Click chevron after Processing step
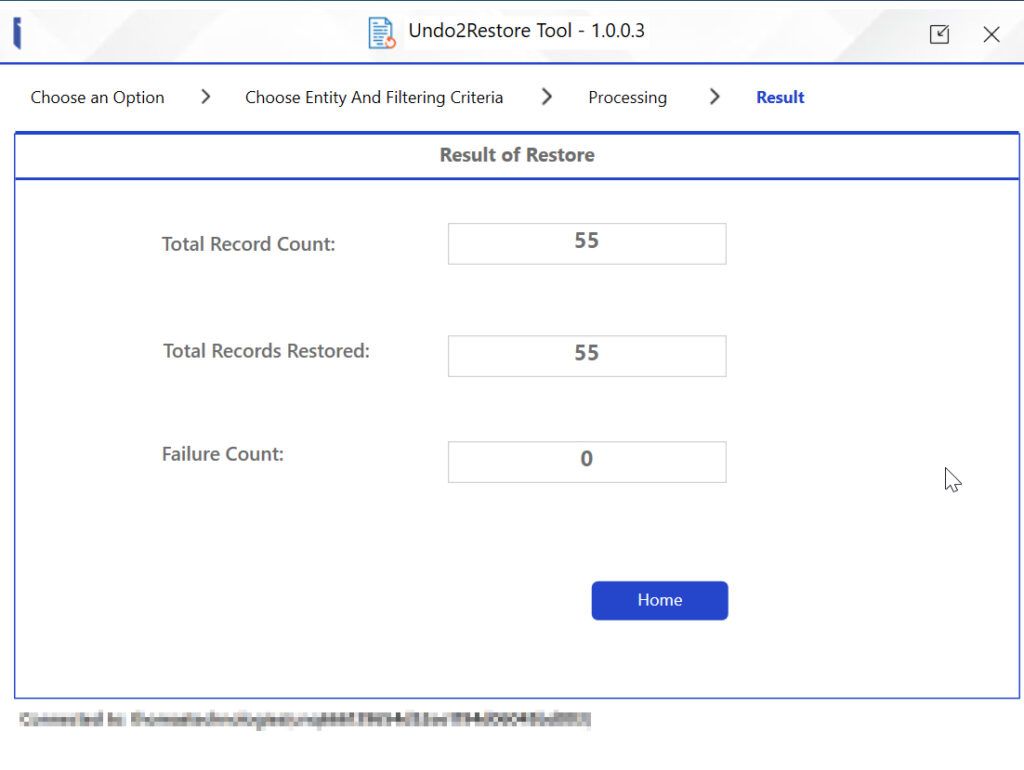 [x=714, y=97]
